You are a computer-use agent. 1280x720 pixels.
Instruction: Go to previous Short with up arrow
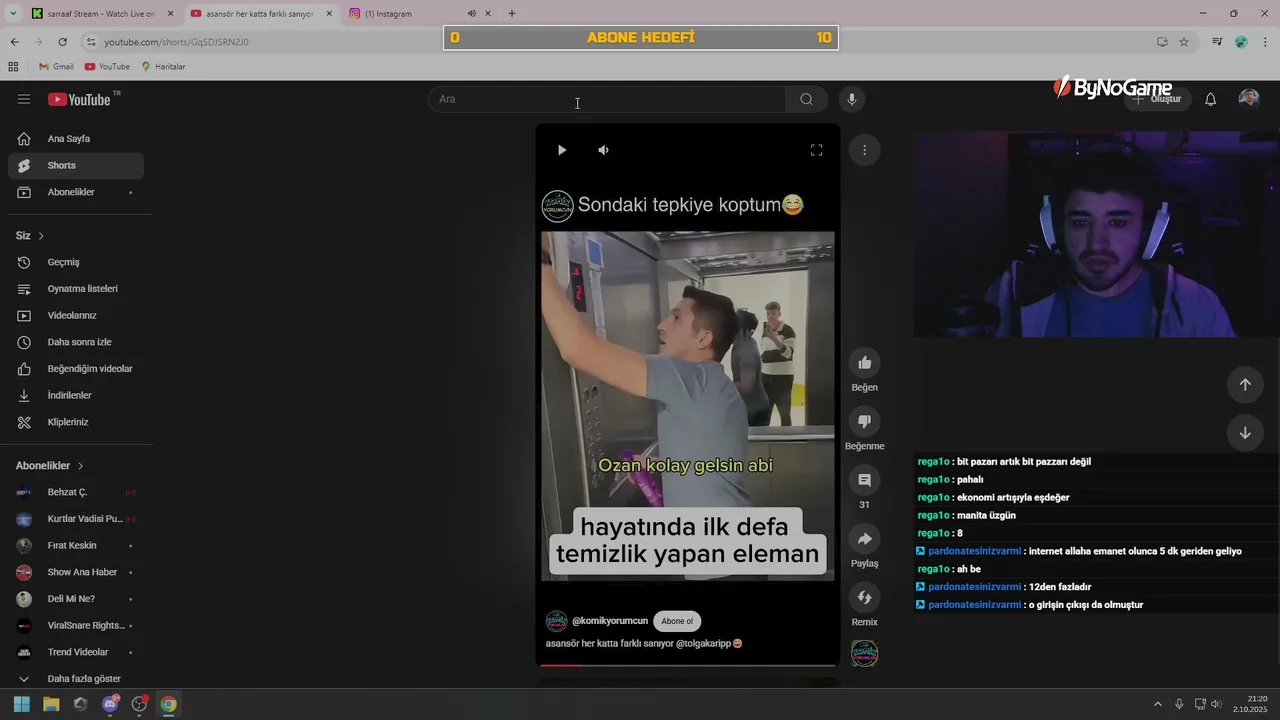click(x=1245, y=384)
